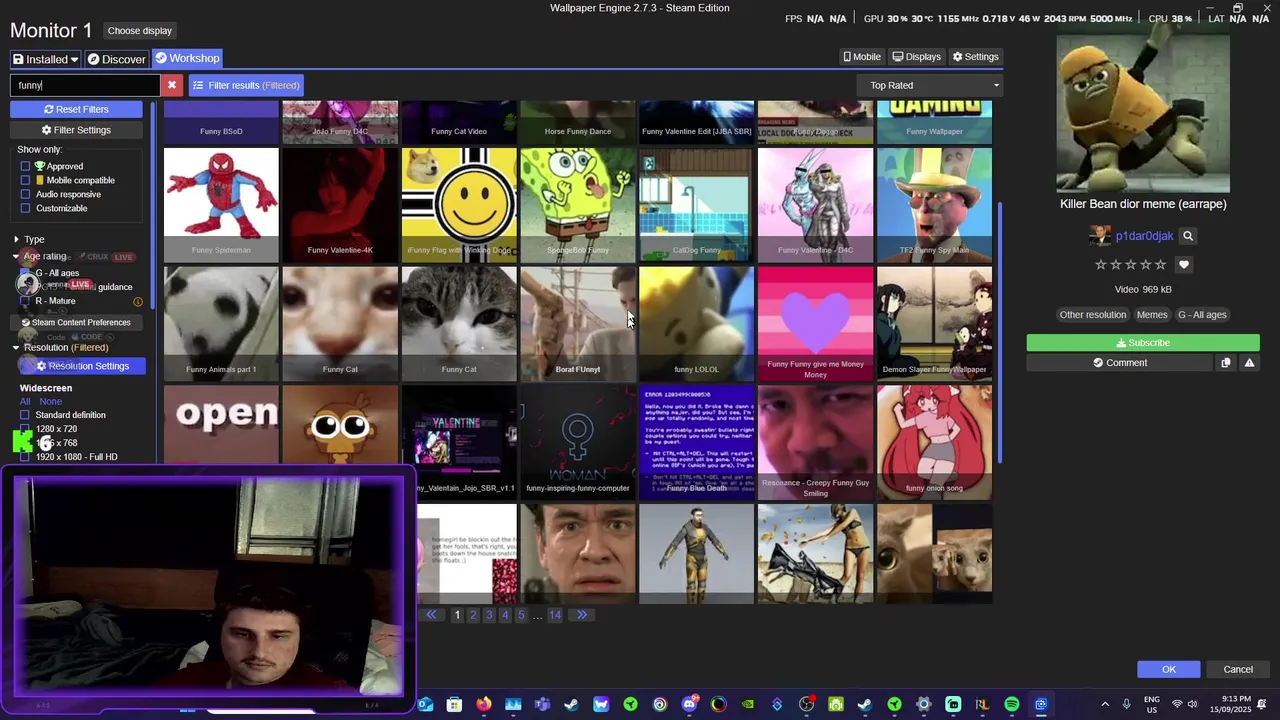Image resolution: width=1280 pixels, height=720 pixels.
Task: Go to next page with double arrow
Action: coord(582,615)
